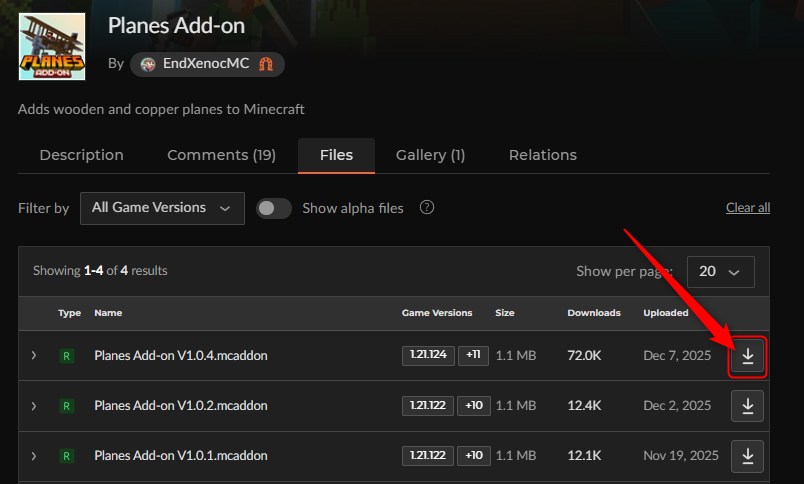
Task: Open the EndXenocMC author profile
Action: 207,64
